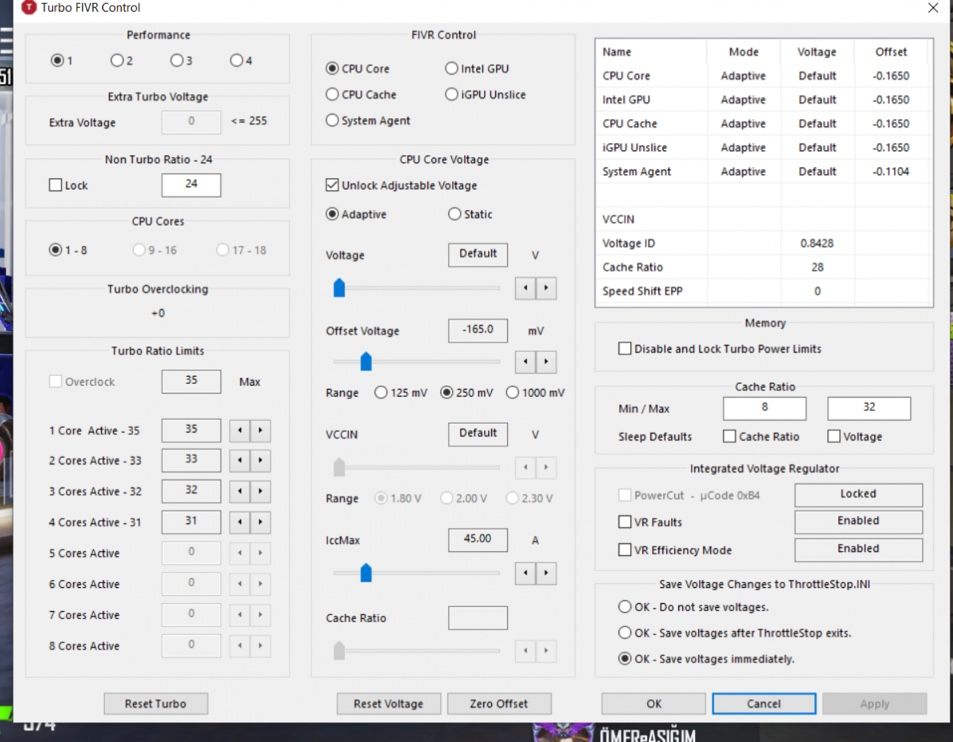Select CPU Core in FIVR Control
The image size is (953, 742).
(332, 68)
